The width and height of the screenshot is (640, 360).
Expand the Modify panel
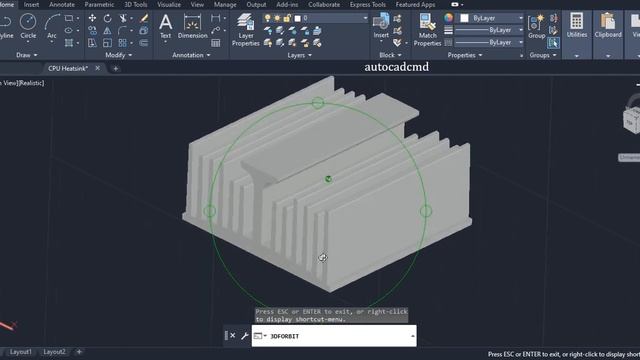pyautogui.click(x=118, y=55)
